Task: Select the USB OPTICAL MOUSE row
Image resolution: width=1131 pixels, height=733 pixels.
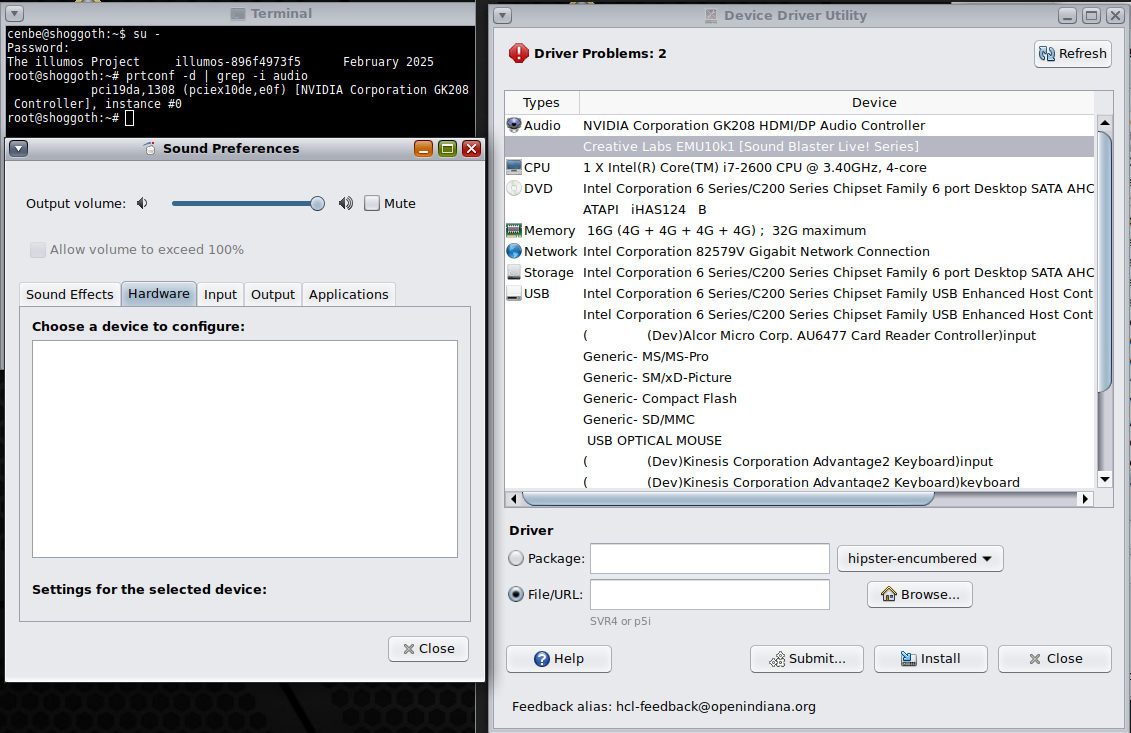Action: click(799, 440)
